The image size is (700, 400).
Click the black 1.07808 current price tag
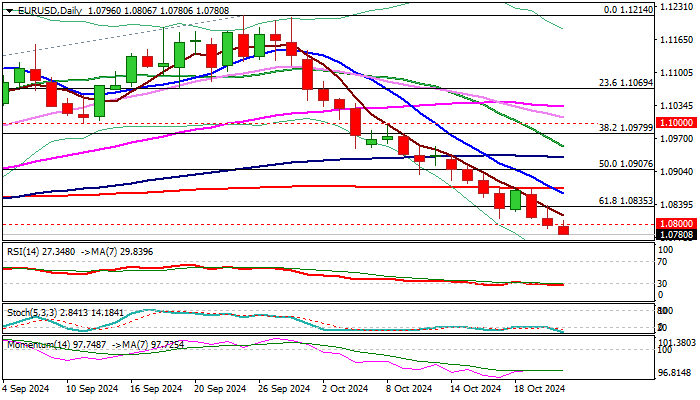pos(676,235)
